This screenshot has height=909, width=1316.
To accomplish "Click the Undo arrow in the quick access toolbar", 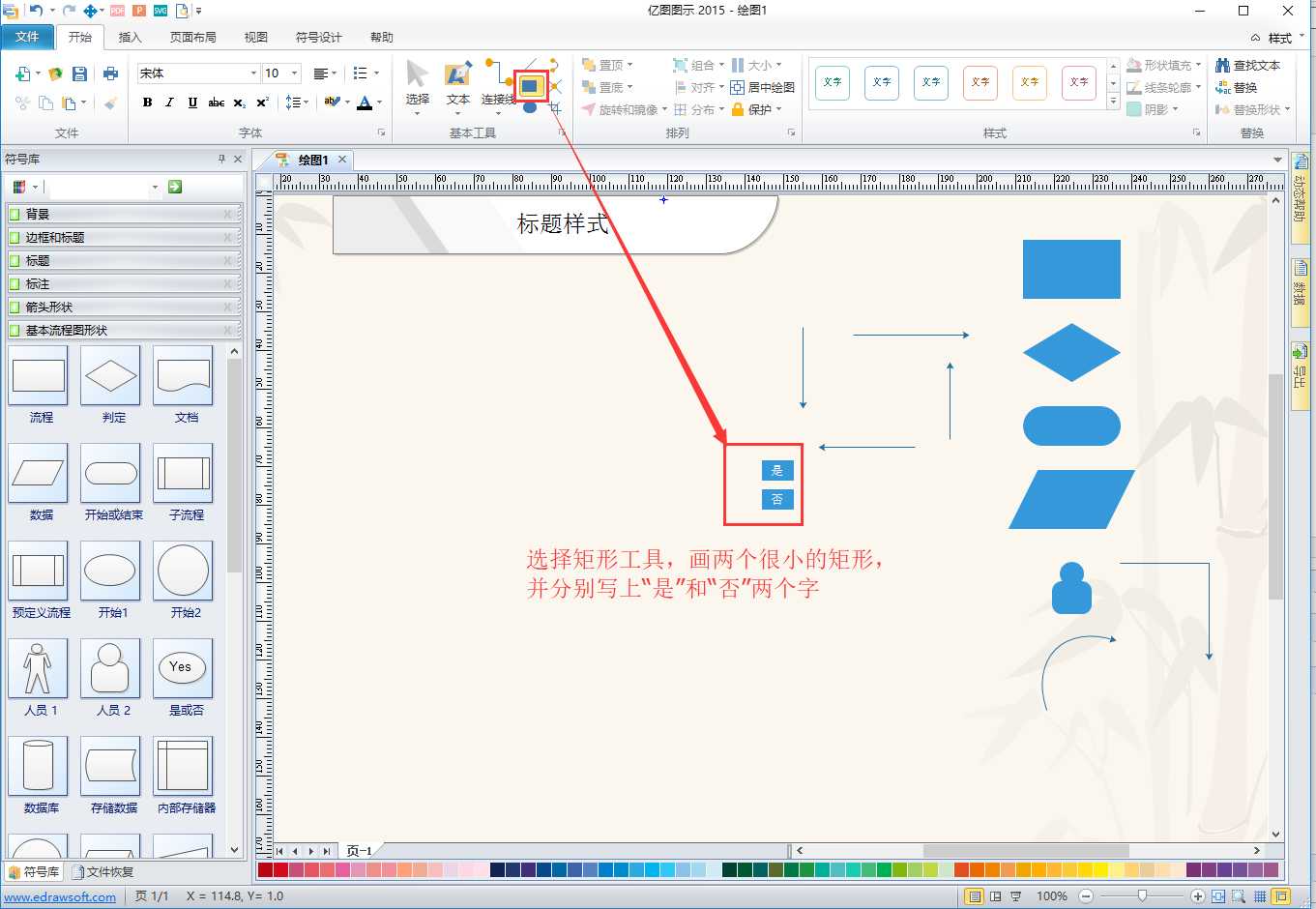I will (x=36, y=11).
